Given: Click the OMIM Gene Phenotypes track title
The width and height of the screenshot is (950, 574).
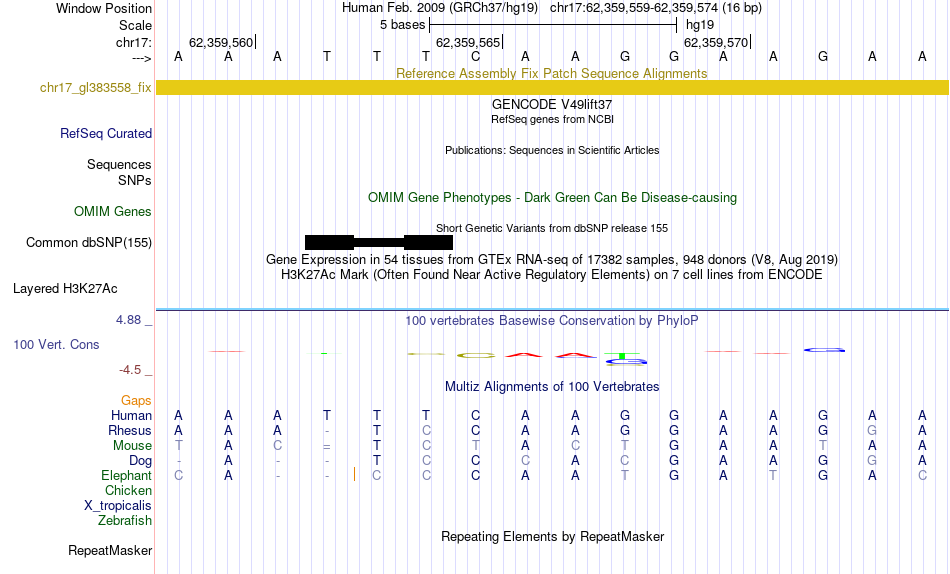Looking at the screenshot, I should [553, 198].
